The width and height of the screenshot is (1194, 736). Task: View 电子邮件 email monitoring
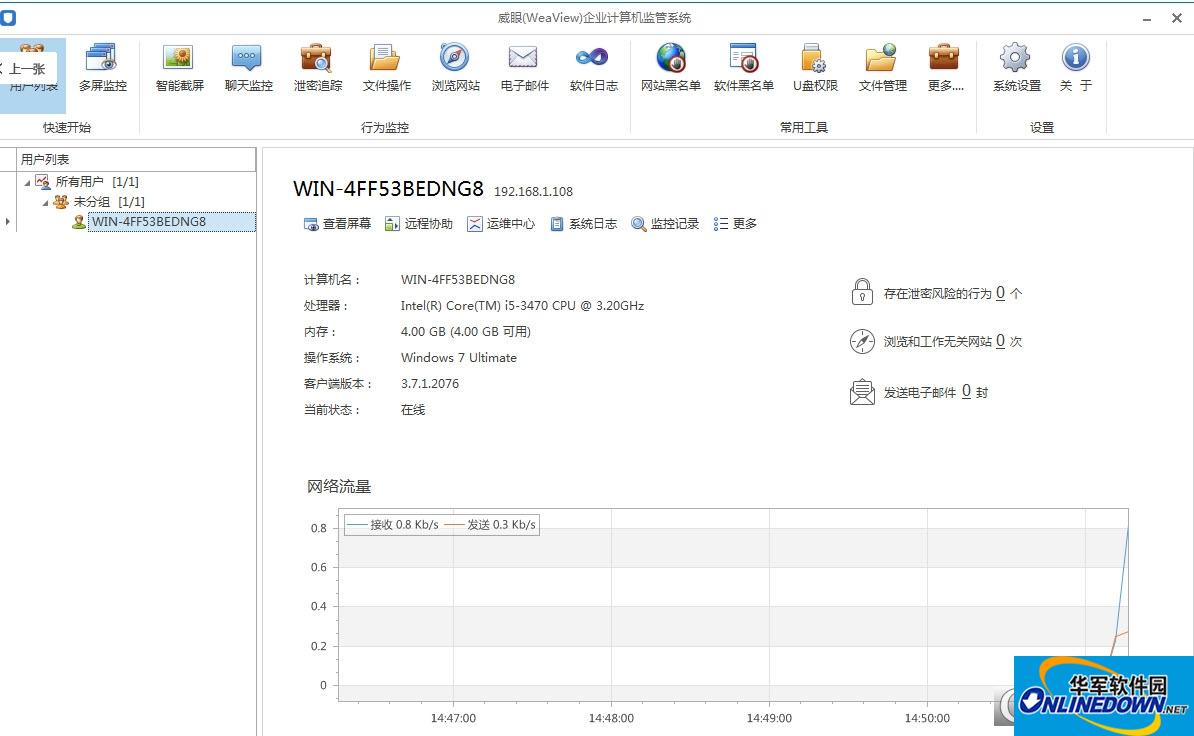(523, 68)
